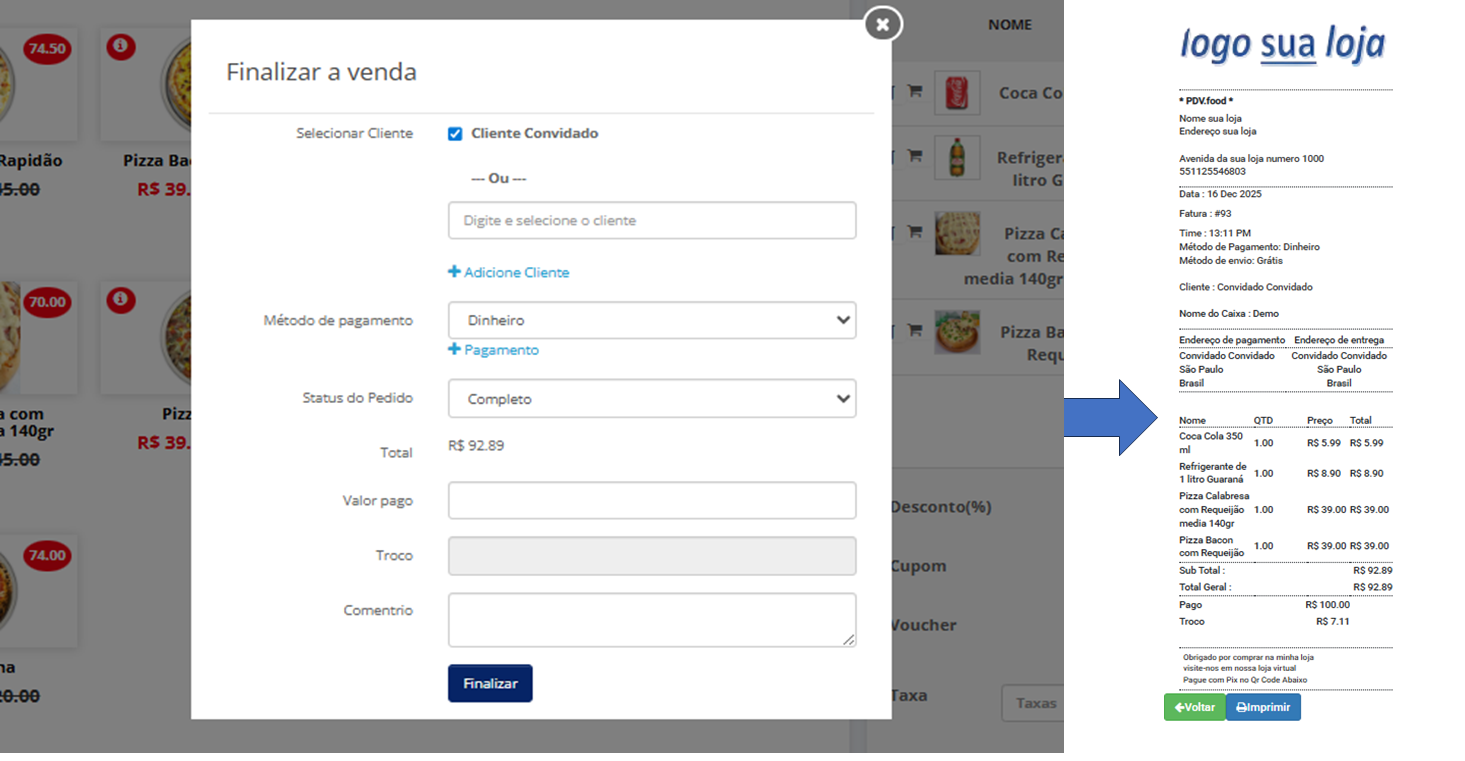Click the green Voltar button

click(1194, 707)
